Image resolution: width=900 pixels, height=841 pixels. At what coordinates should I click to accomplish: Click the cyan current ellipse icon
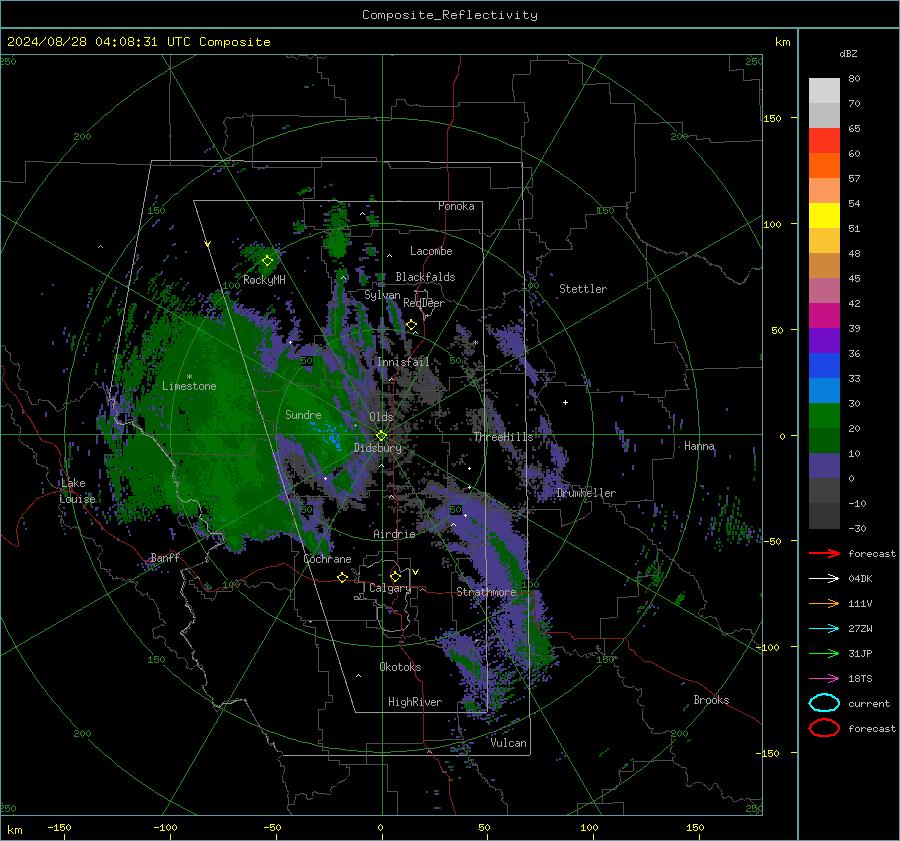(x=824, y=703)
